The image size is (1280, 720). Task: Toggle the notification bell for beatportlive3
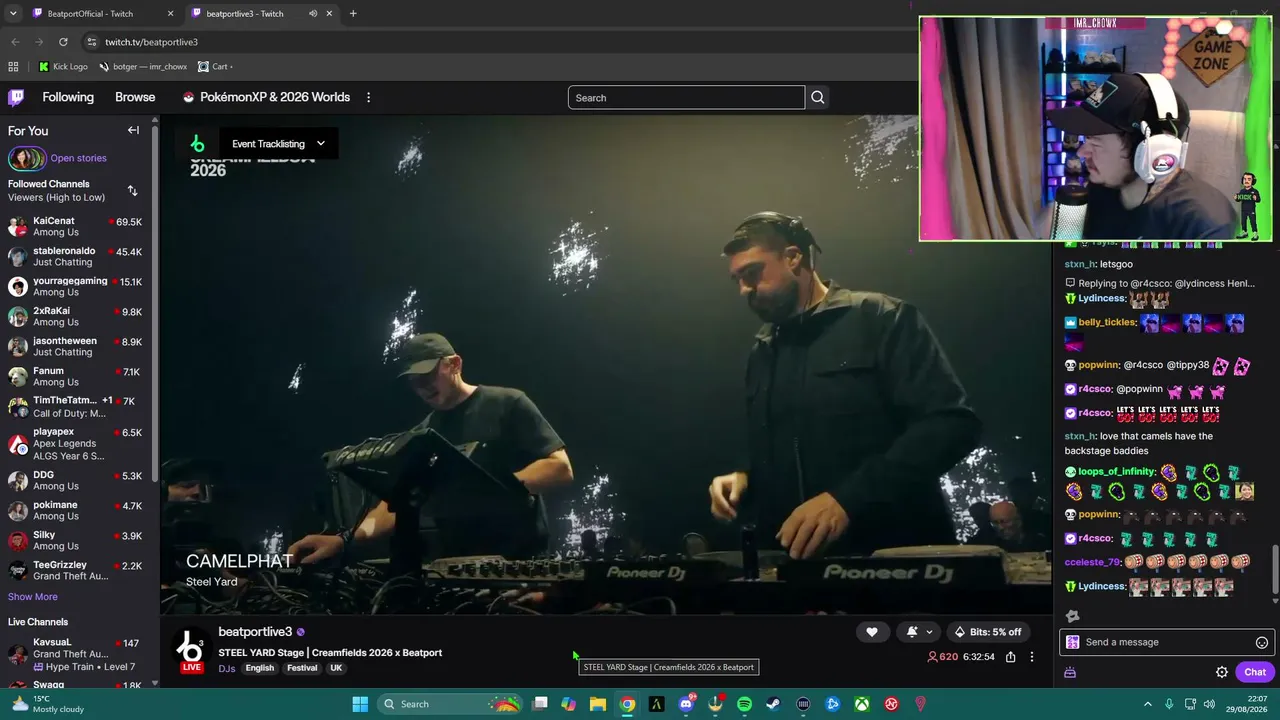coord(912,632)
